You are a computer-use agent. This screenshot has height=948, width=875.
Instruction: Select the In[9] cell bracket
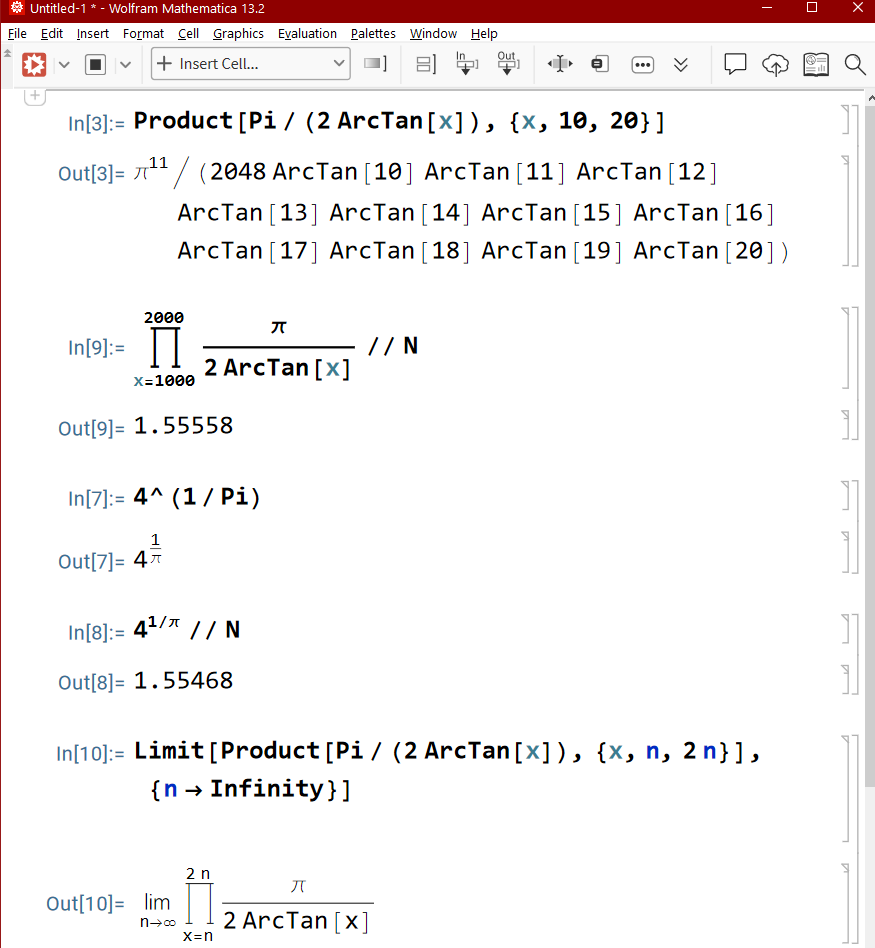(x=845, y=348)
